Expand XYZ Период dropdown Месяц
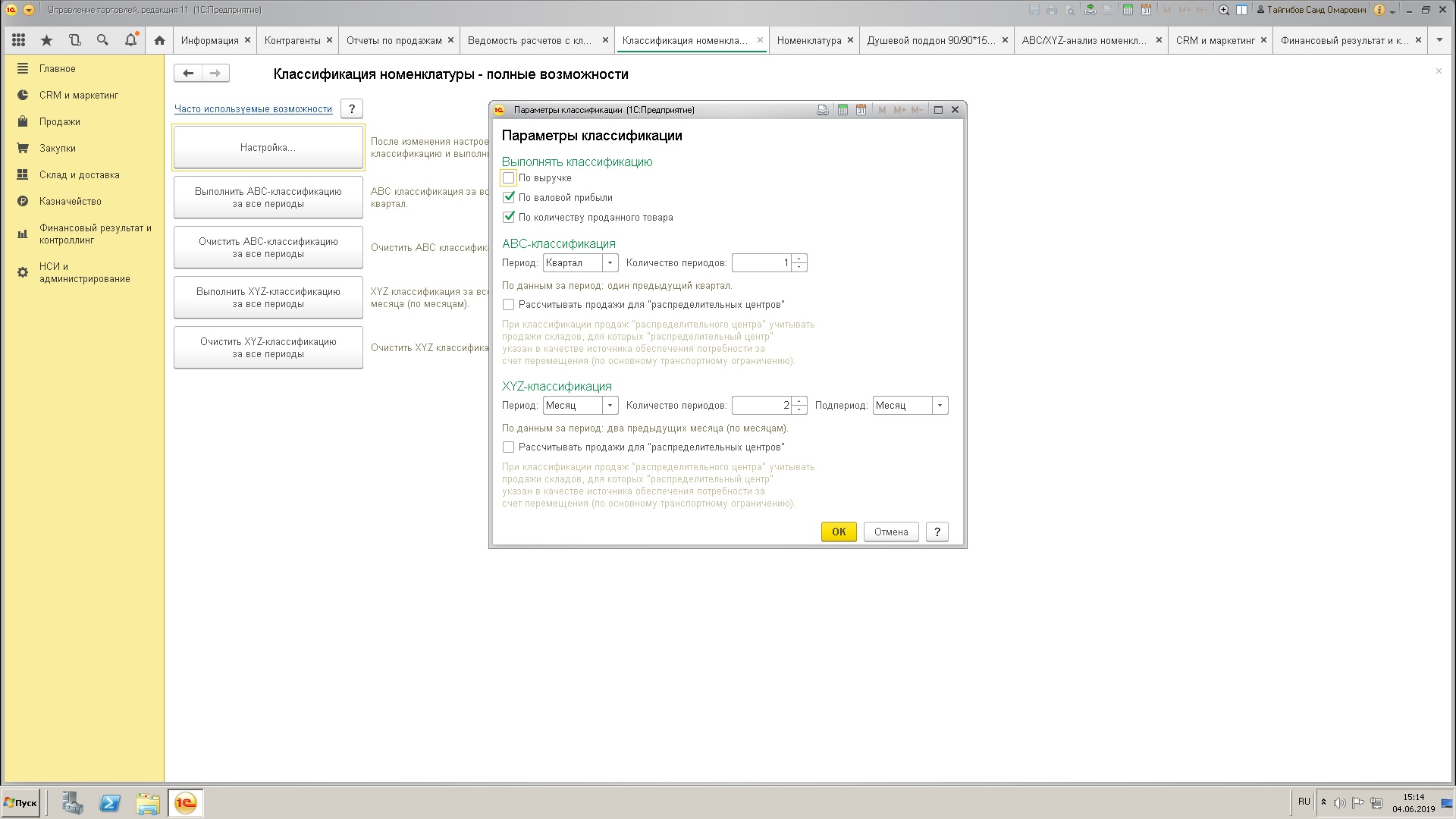This screenshot has width=1456, height=819. tap(610, 406)
